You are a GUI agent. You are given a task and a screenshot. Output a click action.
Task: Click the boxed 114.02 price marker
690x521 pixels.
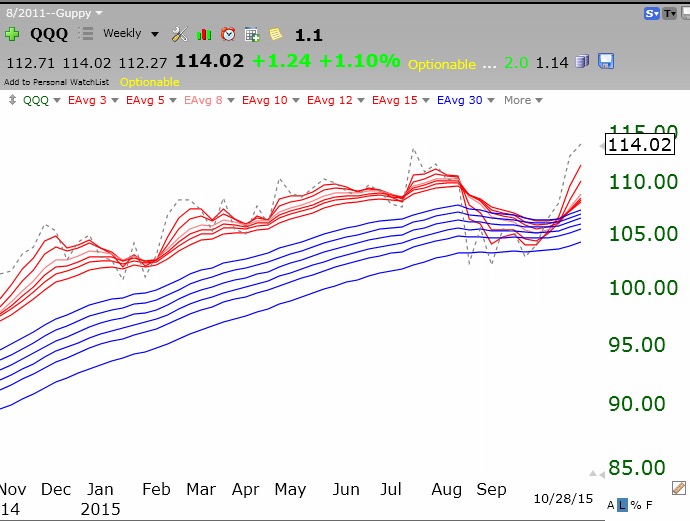click(x=640, y=145)
